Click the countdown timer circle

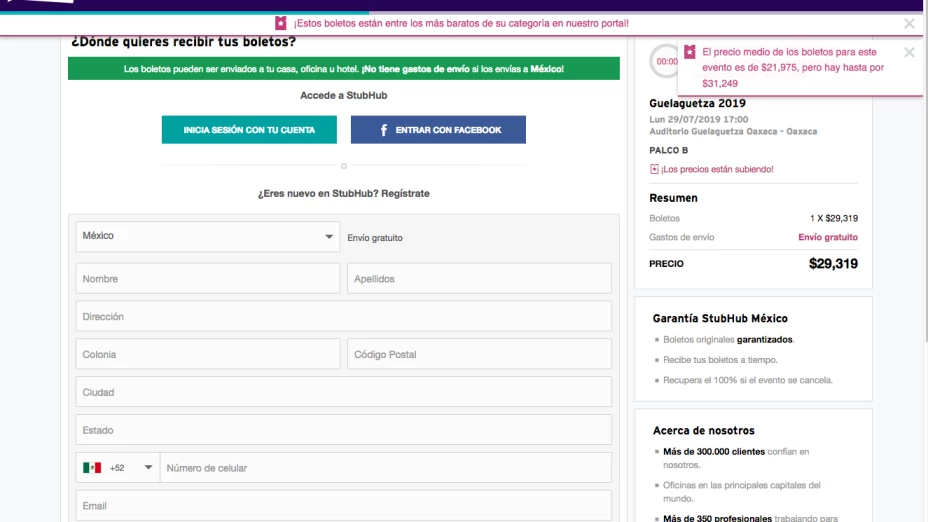[664, 61]
